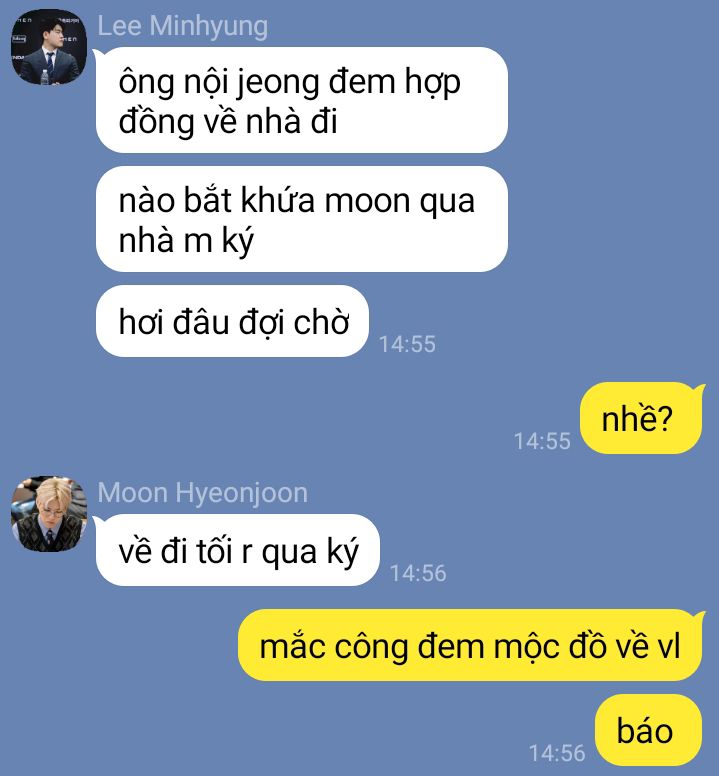Open Moon Hyeonjoon's profile avatar

tap(49, 514)
